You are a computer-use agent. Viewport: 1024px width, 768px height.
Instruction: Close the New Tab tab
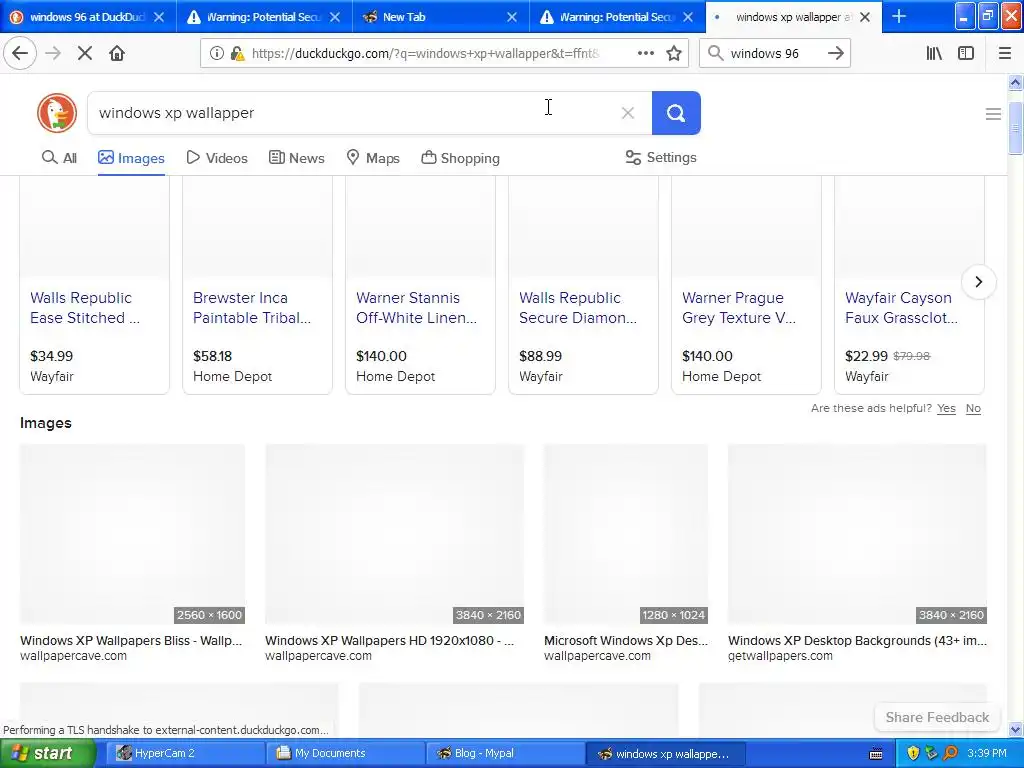coord(511,17)
